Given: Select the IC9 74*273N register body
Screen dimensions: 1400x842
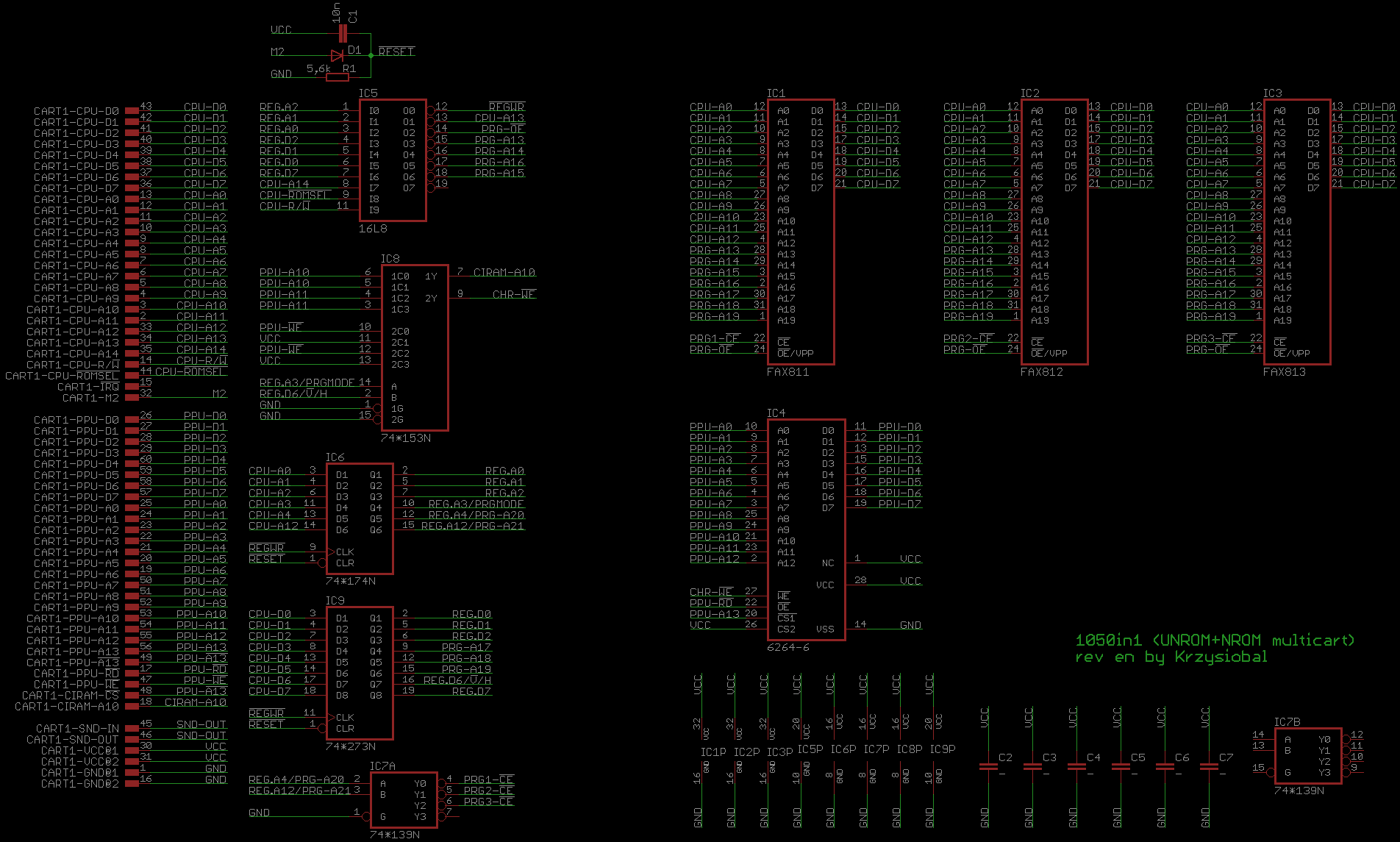Looking at the screenshot, I should click(360, 673).
